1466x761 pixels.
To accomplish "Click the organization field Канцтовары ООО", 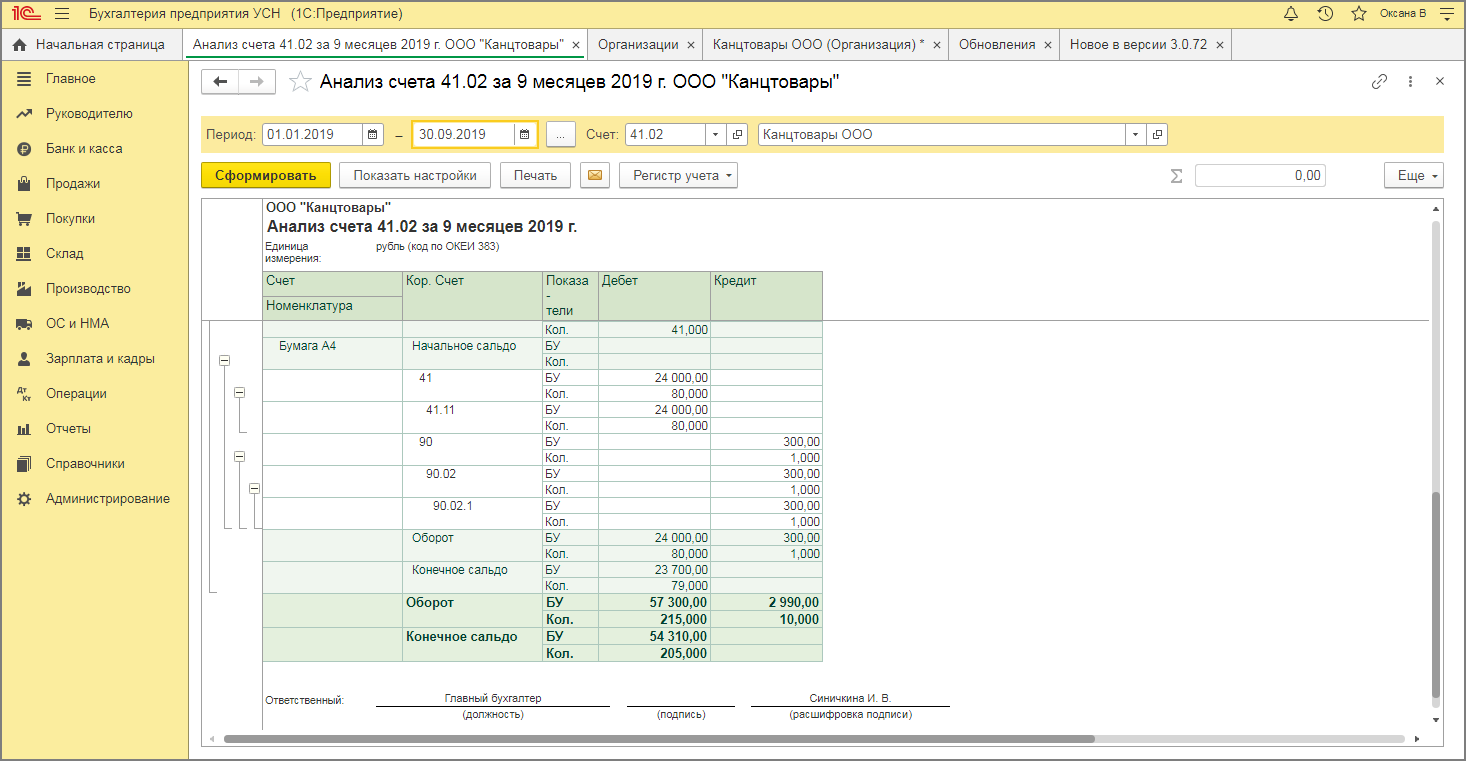I will [x=941, y=134].
